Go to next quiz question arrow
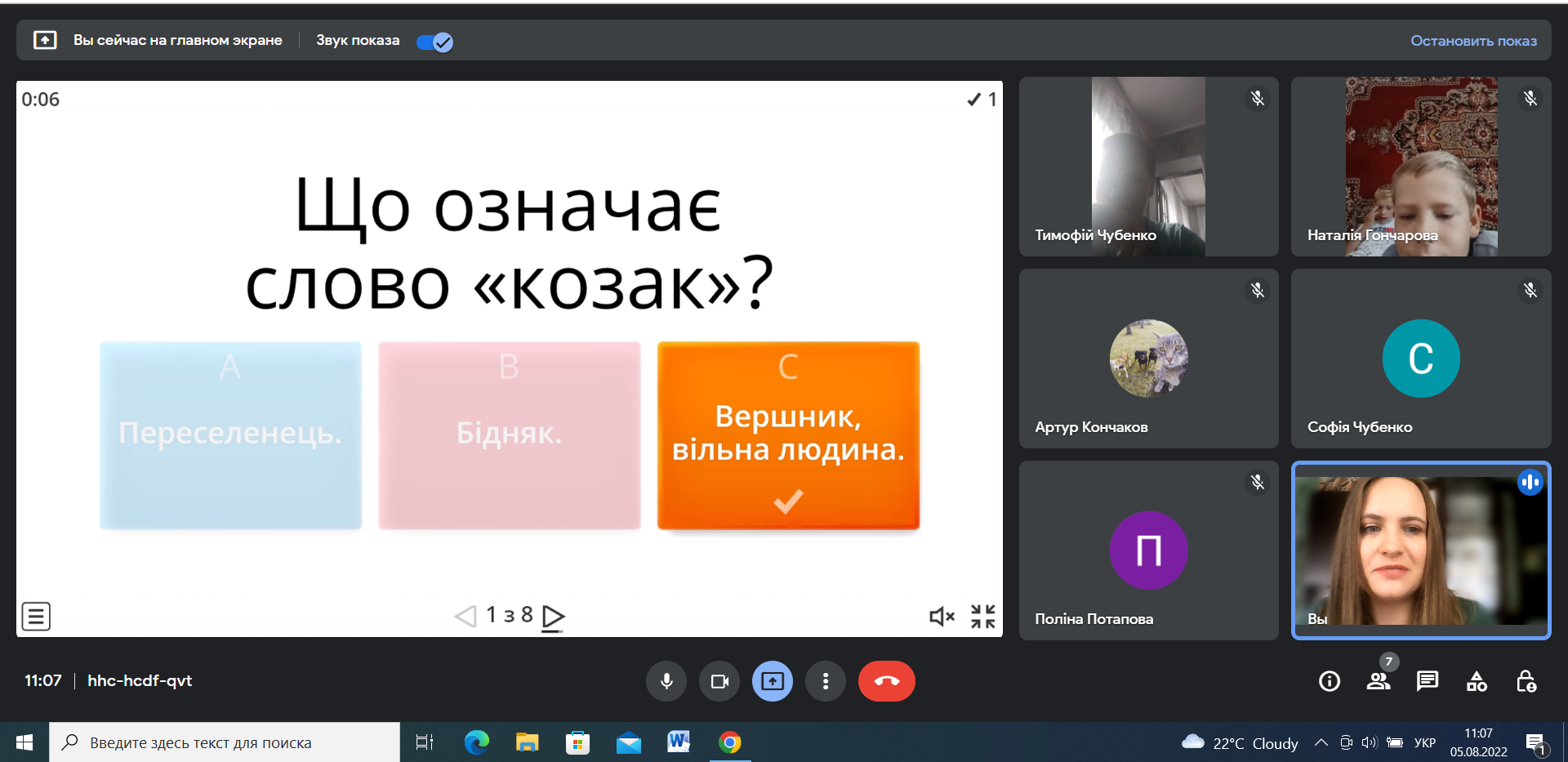Screen dimensions: 1568x762 pyautogui.click(x=554, y=616)
